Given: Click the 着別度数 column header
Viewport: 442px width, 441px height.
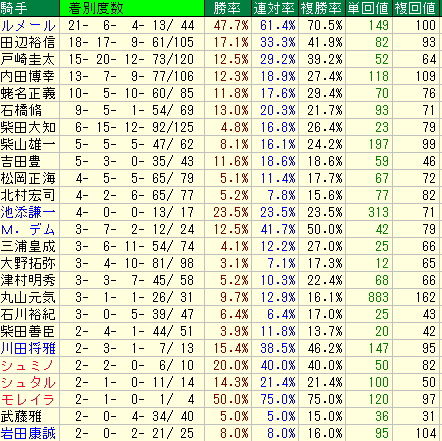Looking at the screenshot, I should pos(132,8).
